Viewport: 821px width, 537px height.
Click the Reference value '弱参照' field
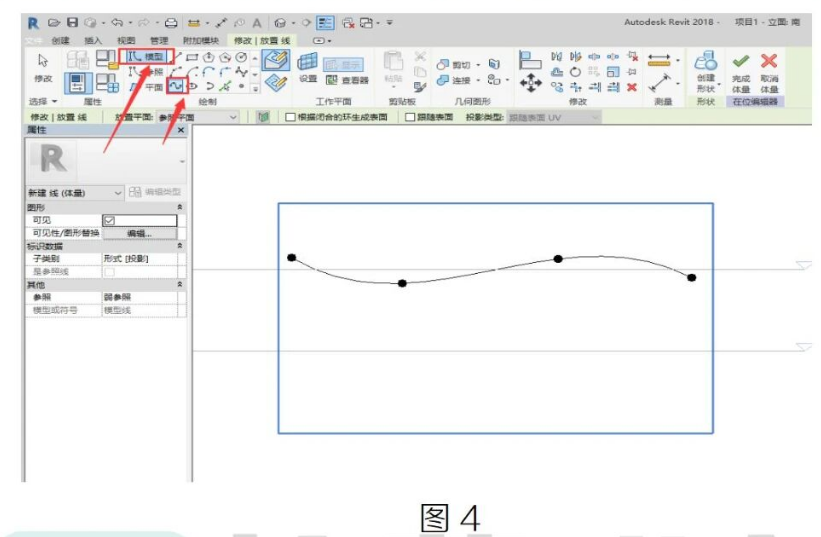[139, 297]
